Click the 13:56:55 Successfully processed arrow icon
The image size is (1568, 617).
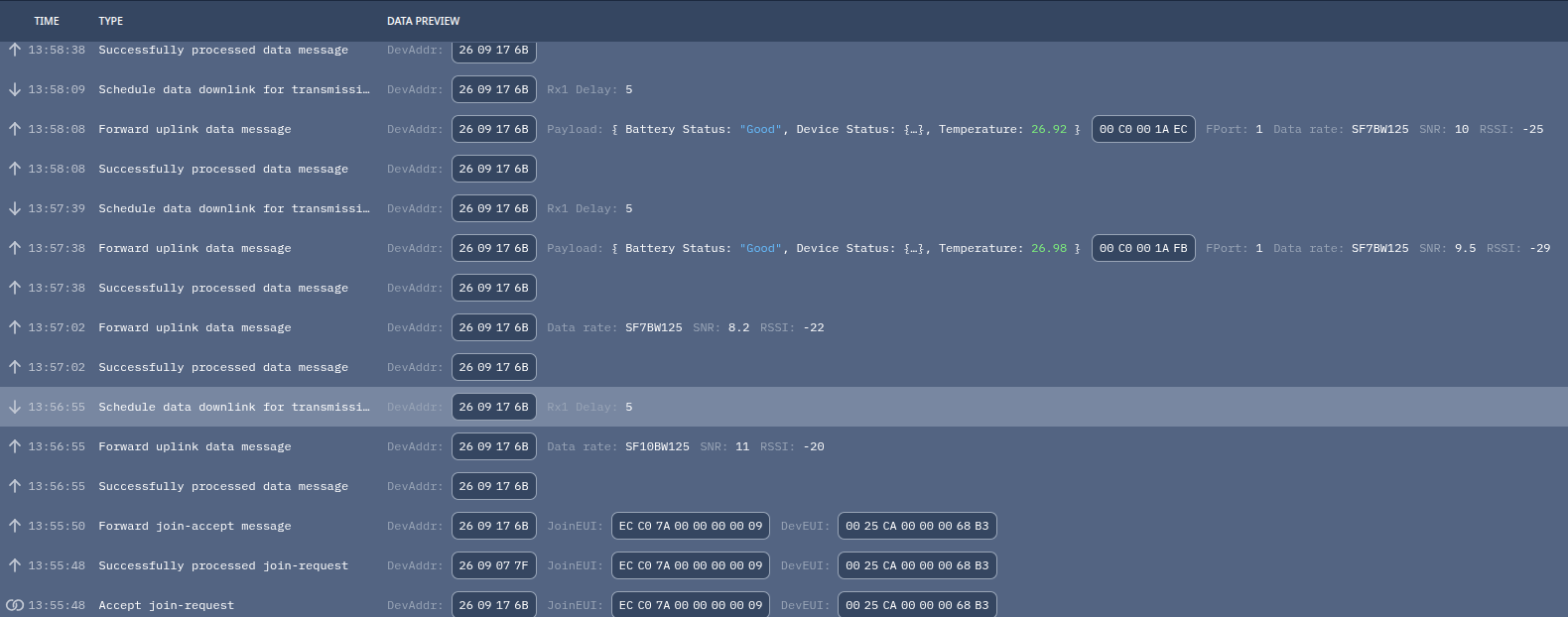pos(15,486)
